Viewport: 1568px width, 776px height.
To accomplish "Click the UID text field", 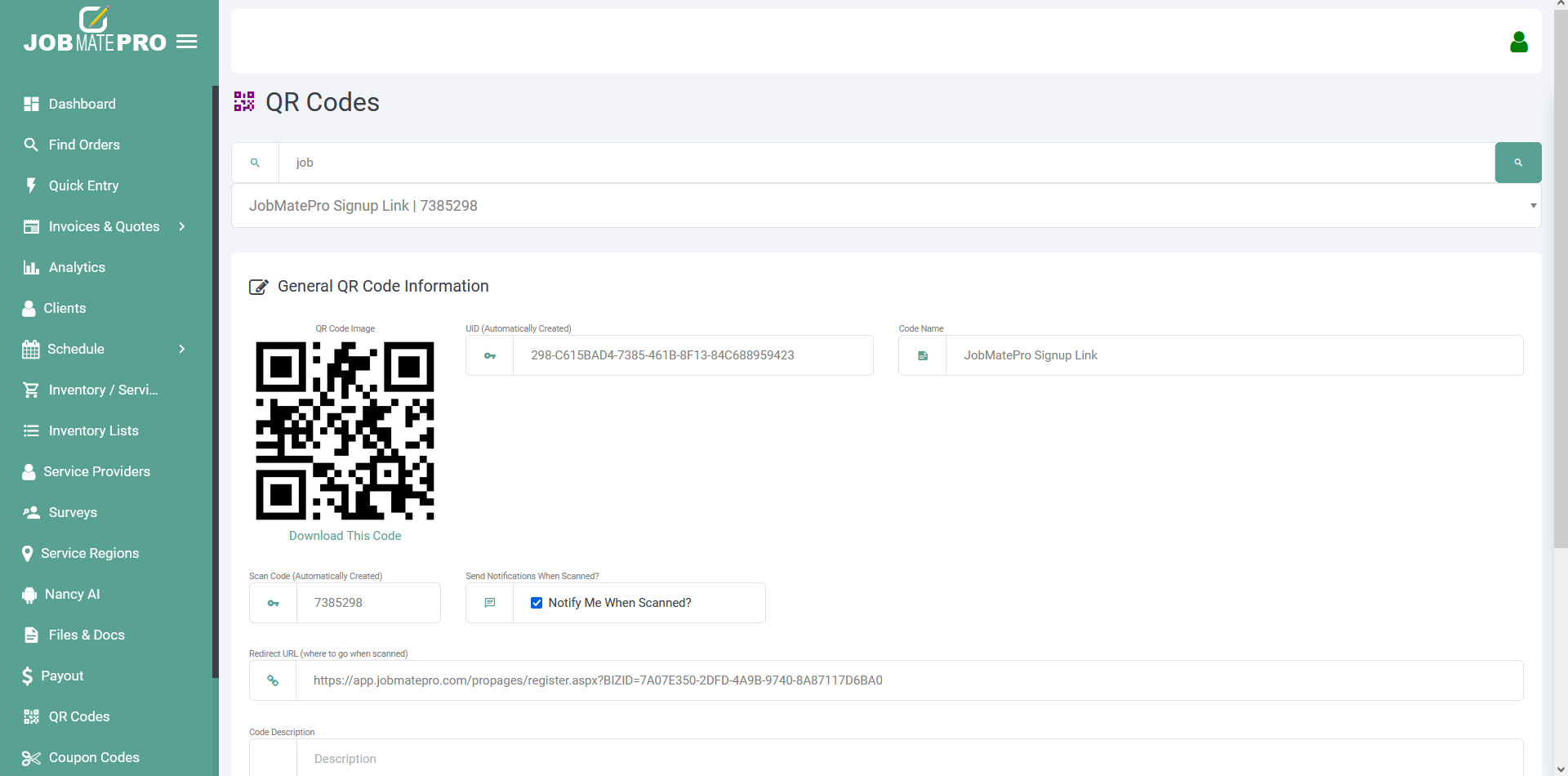I will (693, 355).
